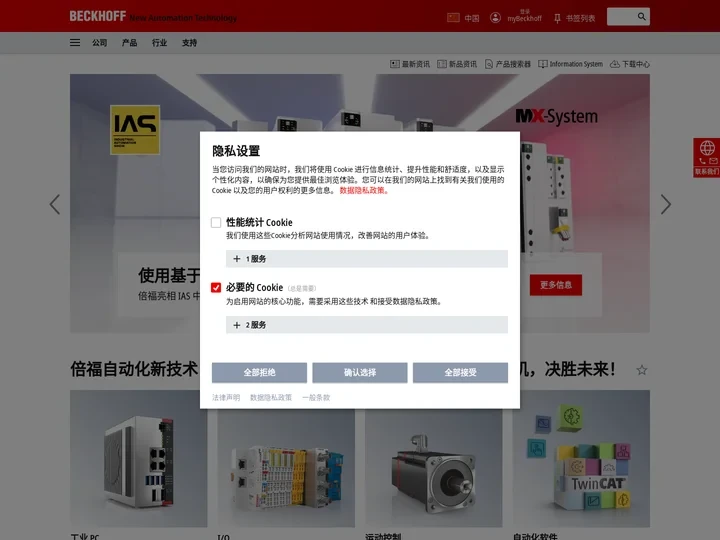Show next carousel slide arrow

click(x=666, y=204)
